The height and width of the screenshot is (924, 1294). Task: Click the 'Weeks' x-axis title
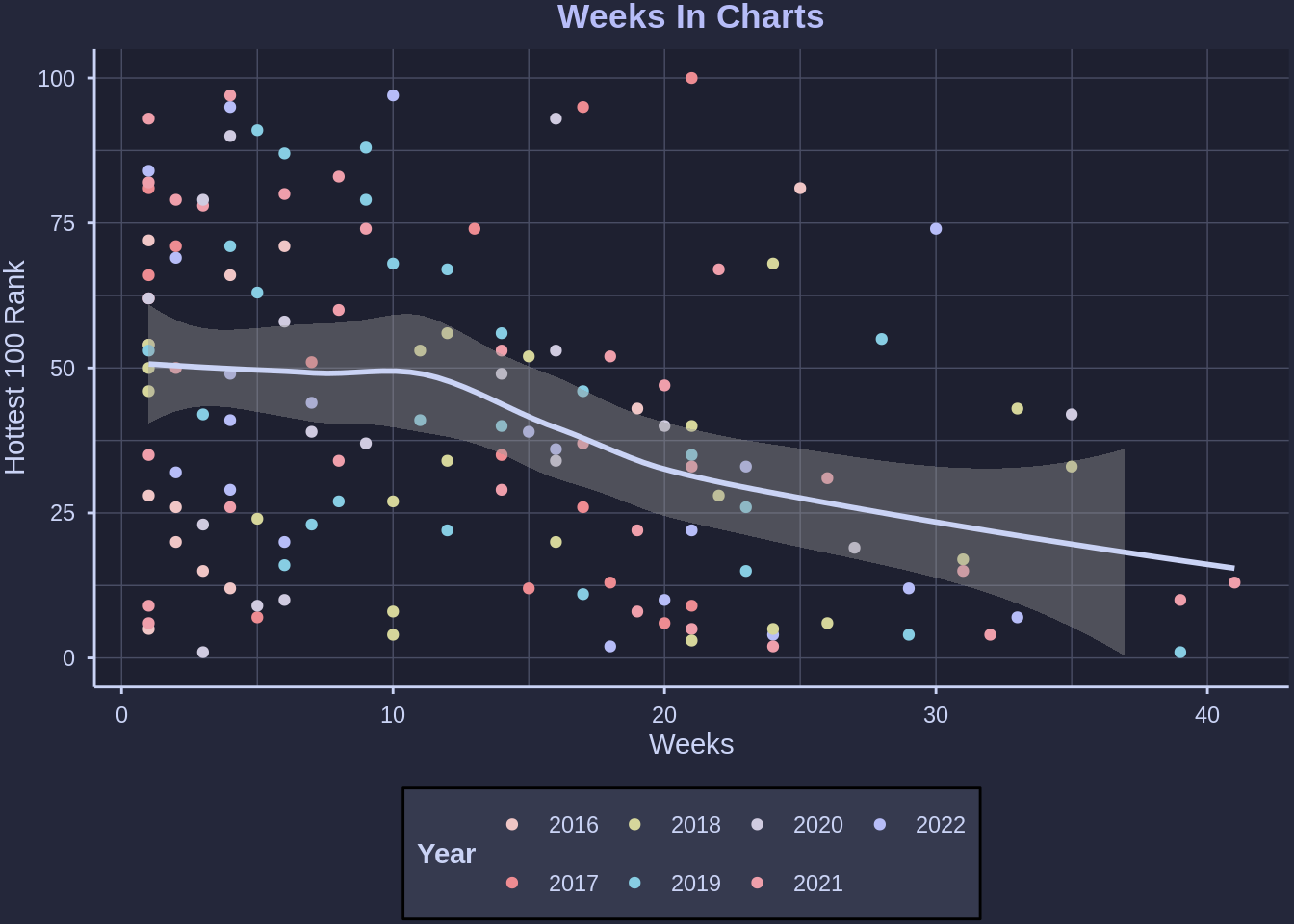tap(690, 744)
